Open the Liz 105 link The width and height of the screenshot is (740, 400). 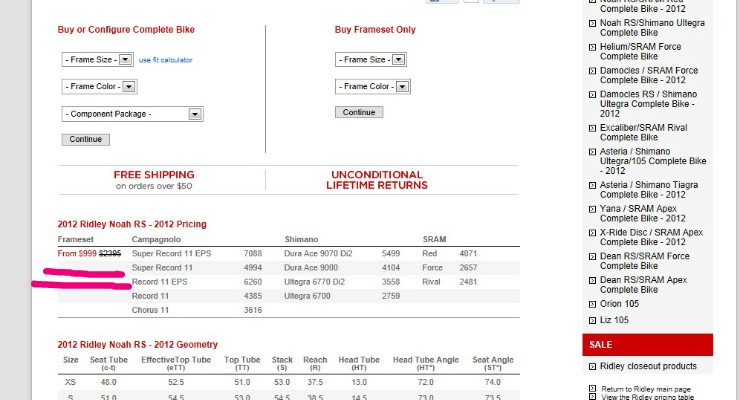pos(614,320)
